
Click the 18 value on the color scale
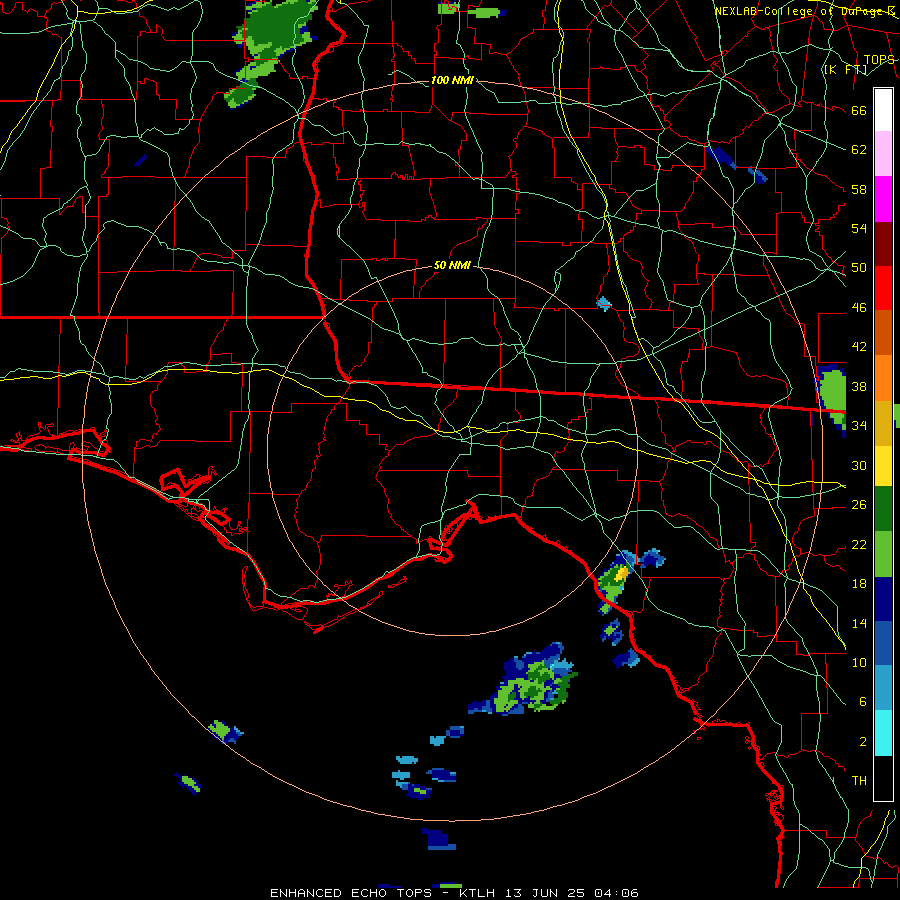(x=859, y=584)
